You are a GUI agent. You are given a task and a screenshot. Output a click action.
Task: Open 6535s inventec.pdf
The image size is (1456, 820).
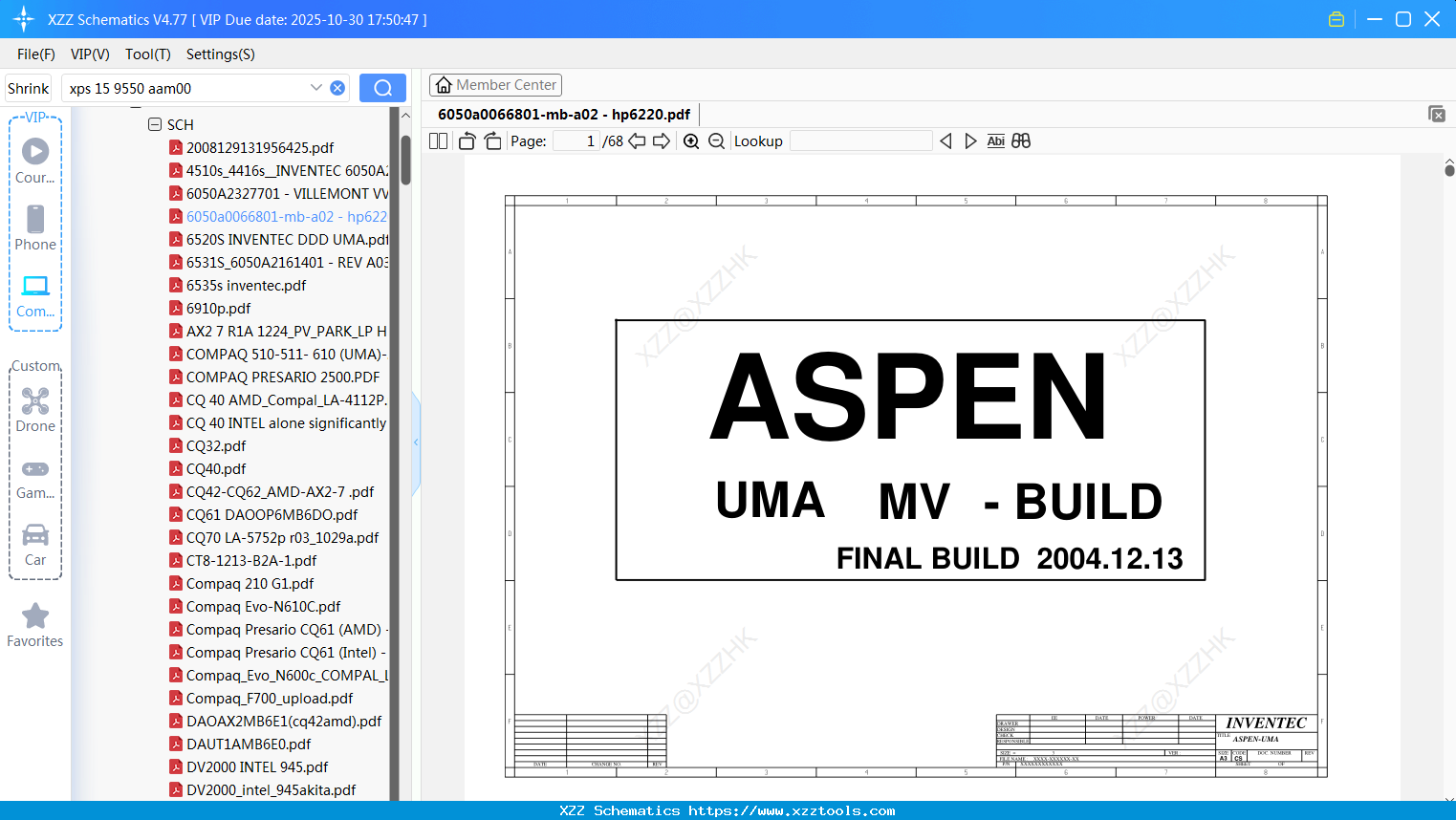247,286
